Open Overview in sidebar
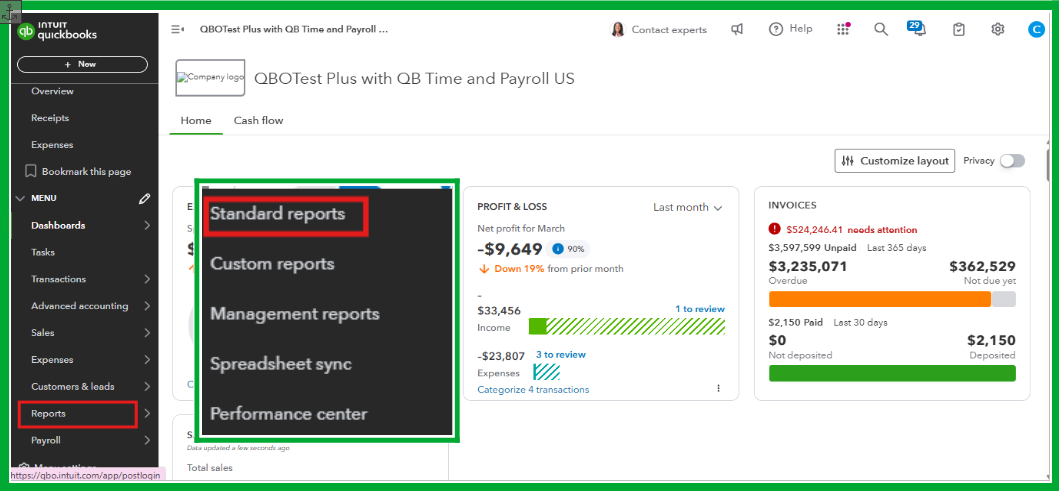This screenshot has height=491, width=1059. tap(53, 91)
